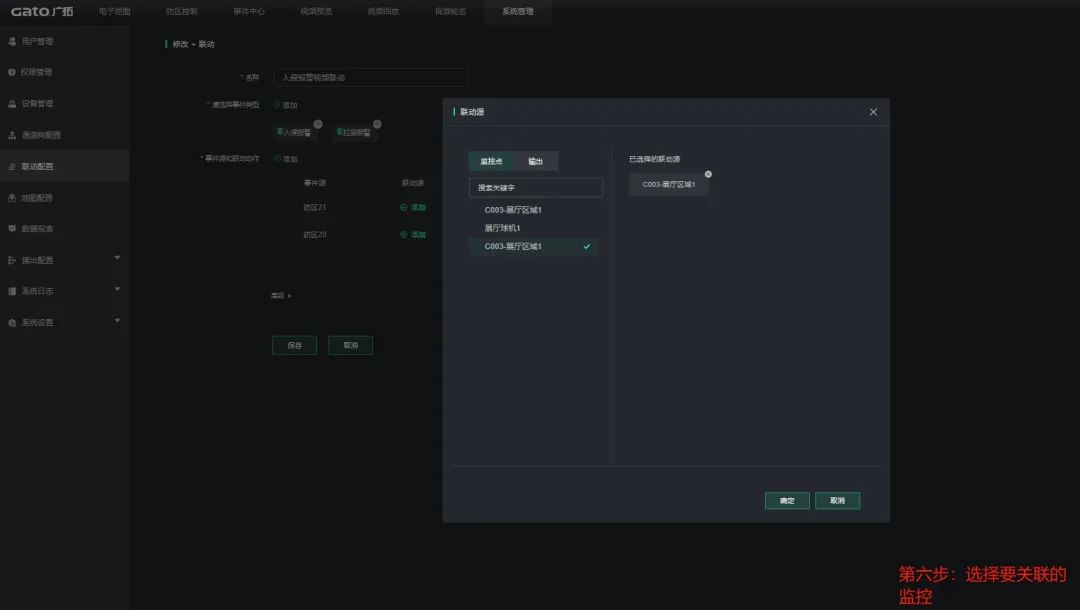1080x610 pixels.
Task: Close the 联动源 dialog with the X
Action: point(873,112)
